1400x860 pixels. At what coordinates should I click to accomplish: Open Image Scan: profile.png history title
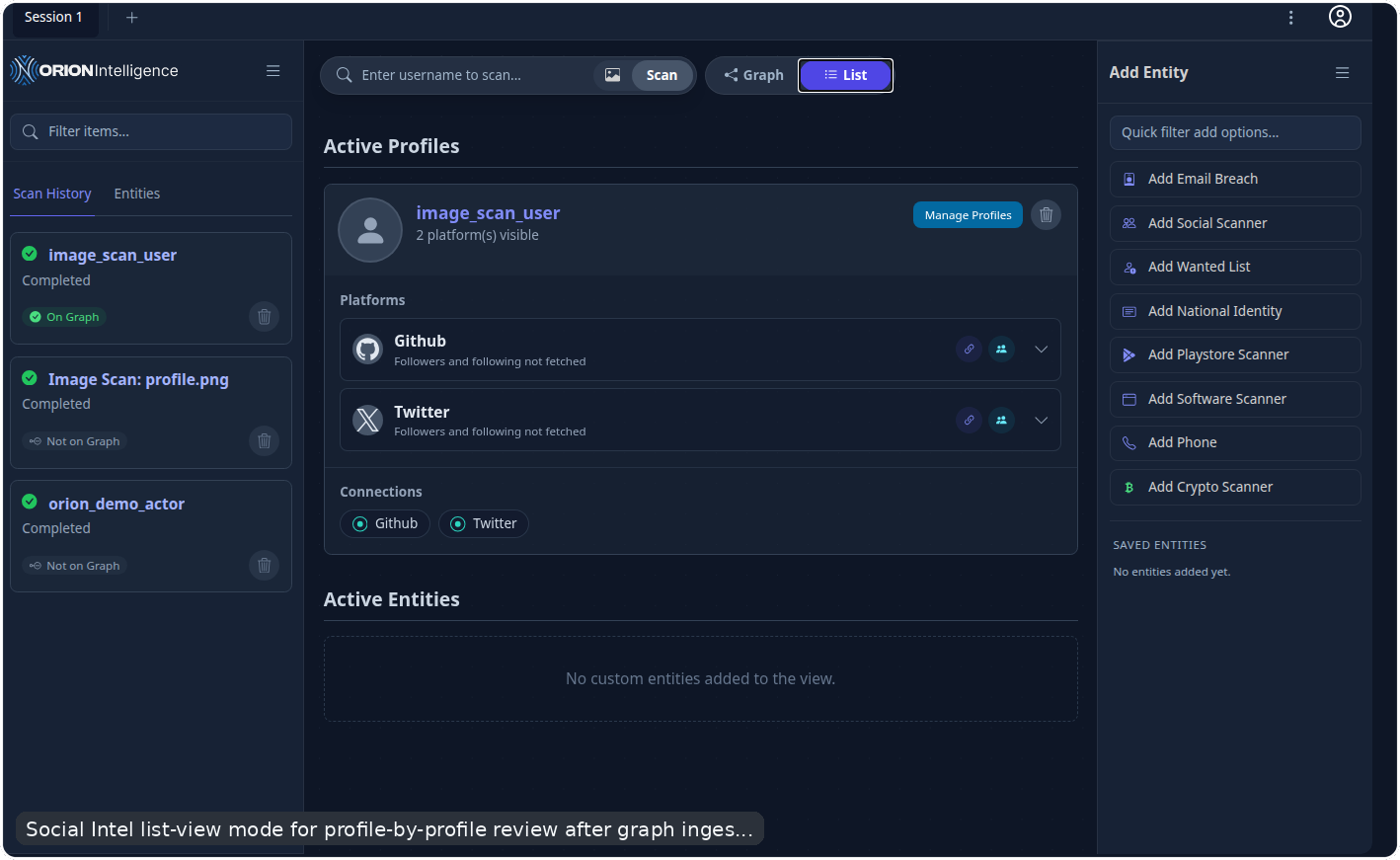click(x=138, y=379)
